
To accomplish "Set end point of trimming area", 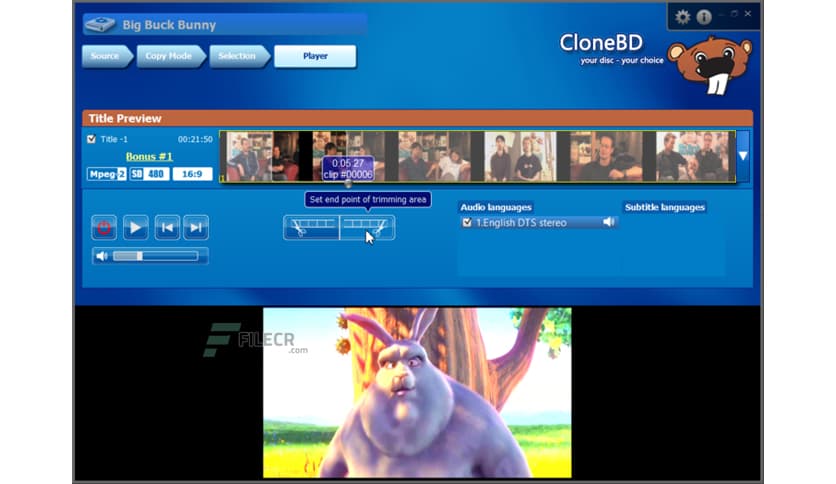I will tap(367, 228).
